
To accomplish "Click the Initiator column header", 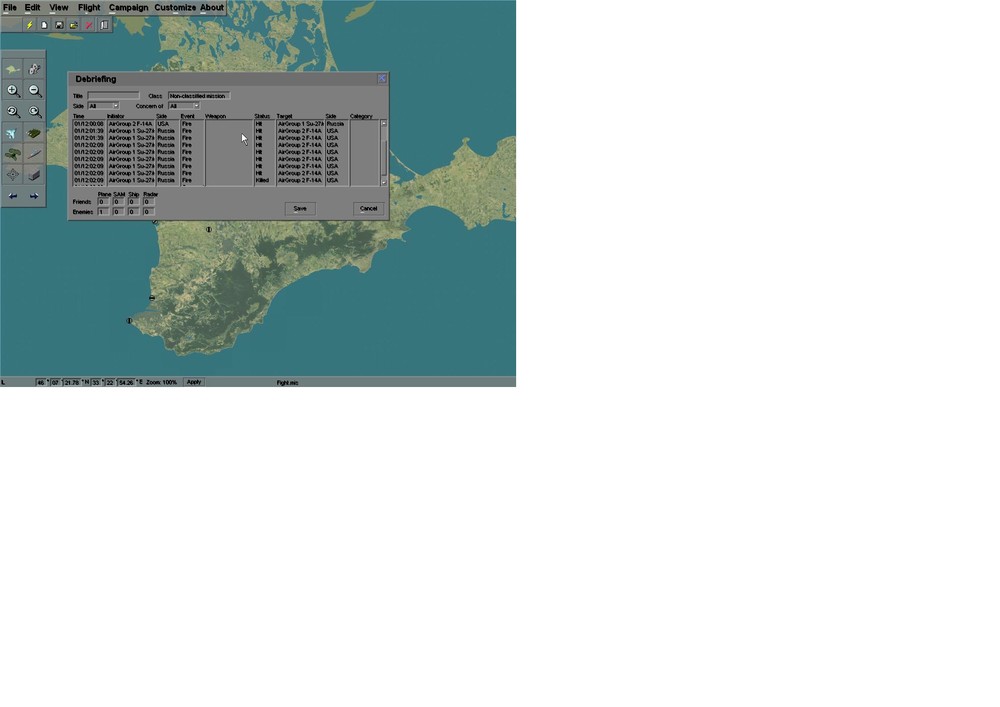I will (x=115, y=116).
